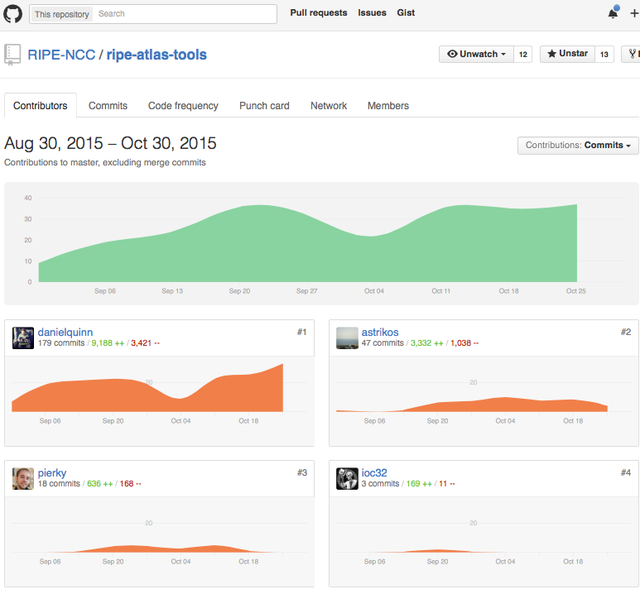Click the repository book icon
The width and height of the screenshot is (640, 594).
click(x=12, y=55)
